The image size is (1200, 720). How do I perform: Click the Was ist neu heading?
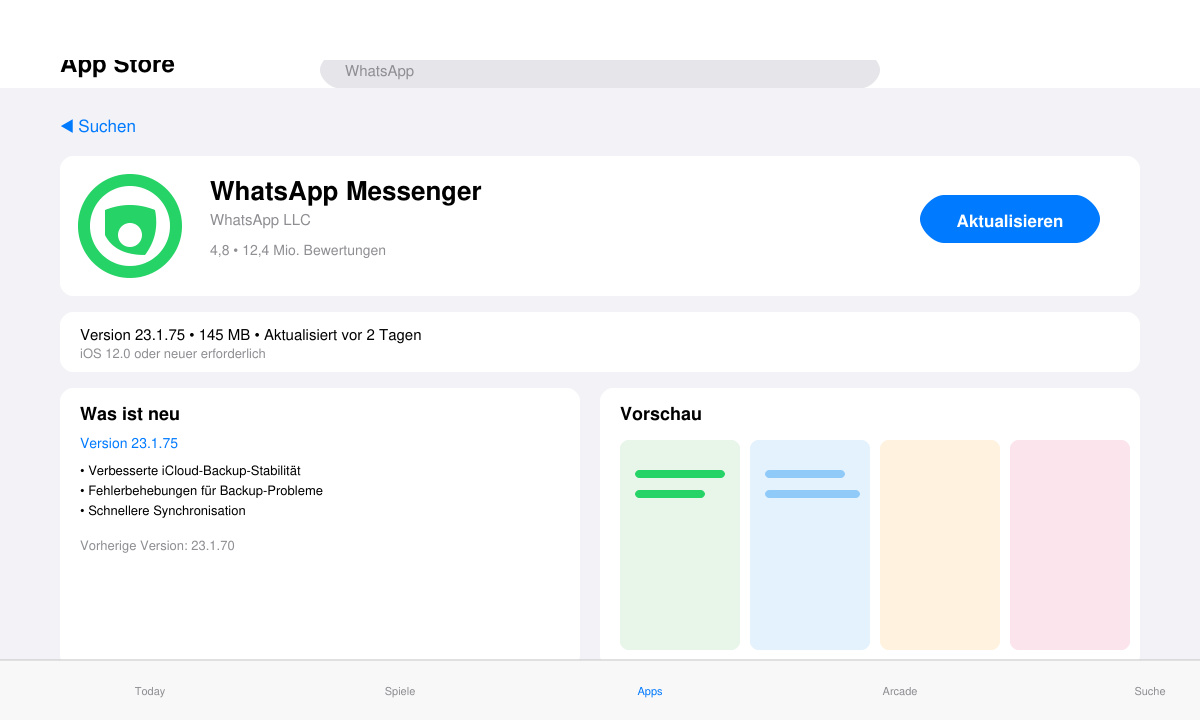point(130,414)
